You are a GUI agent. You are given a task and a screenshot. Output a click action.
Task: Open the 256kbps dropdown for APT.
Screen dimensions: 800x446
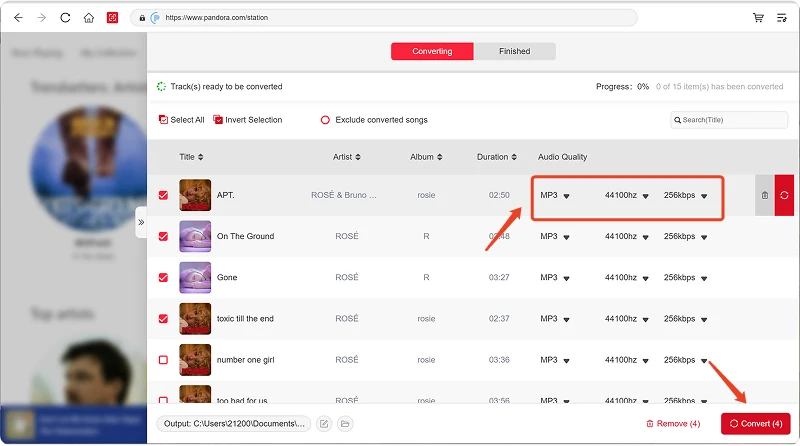[685, 195]
